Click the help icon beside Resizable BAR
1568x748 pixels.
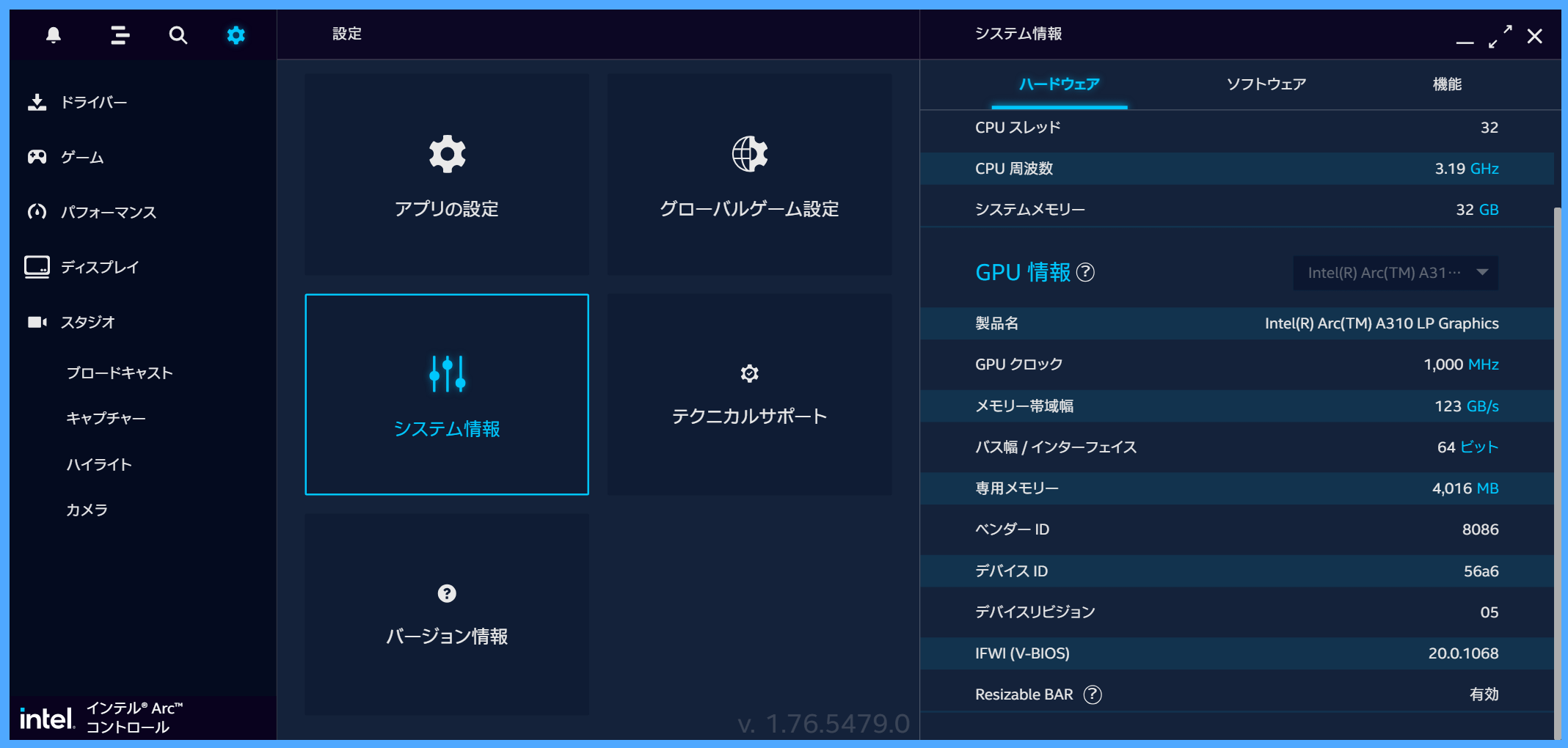[1093, 694]
